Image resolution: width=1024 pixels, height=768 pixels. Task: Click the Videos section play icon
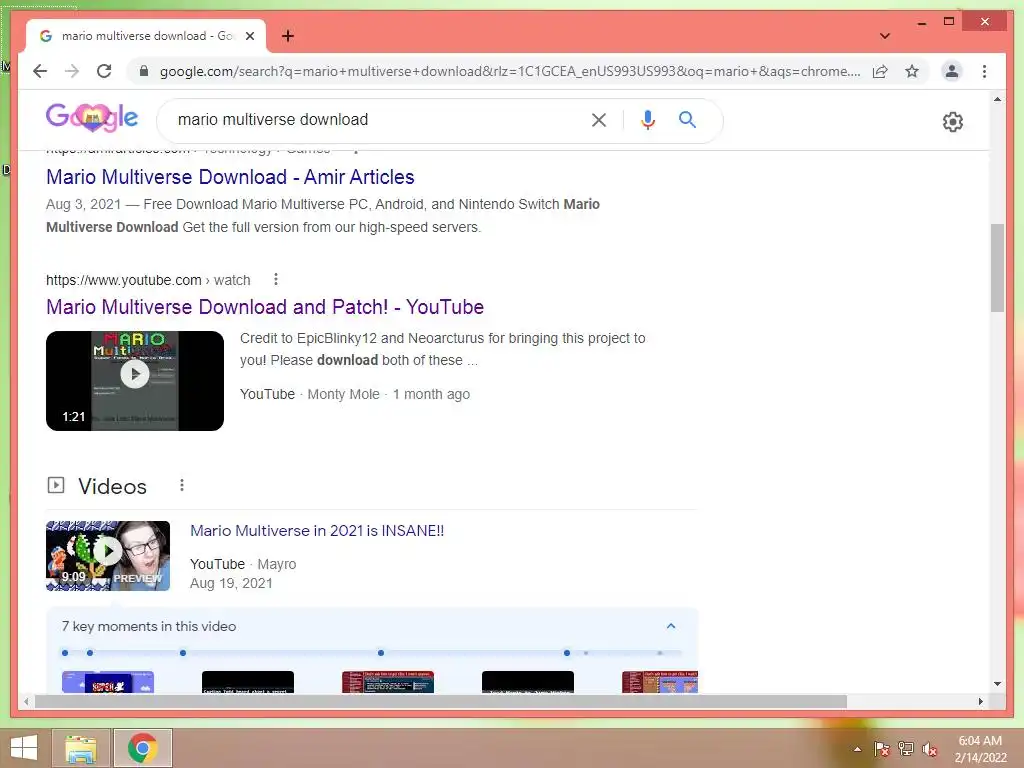coord(56,485)
